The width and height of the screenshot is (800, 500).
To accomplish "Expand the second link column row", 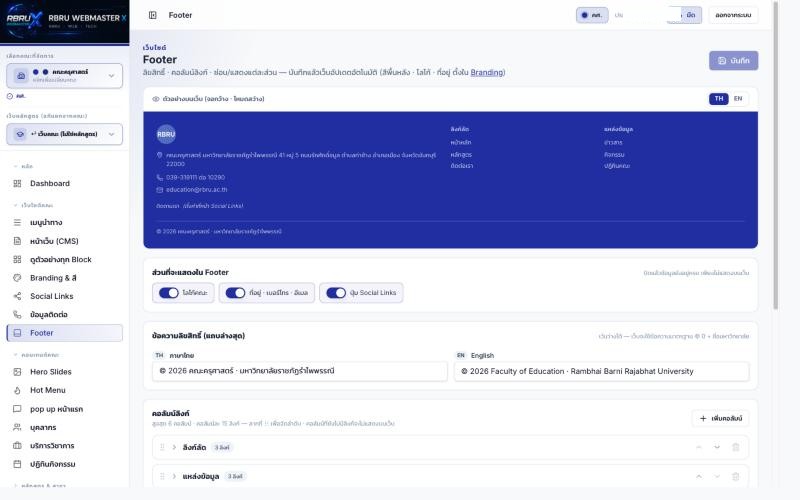I will click(x=174, y=477).
